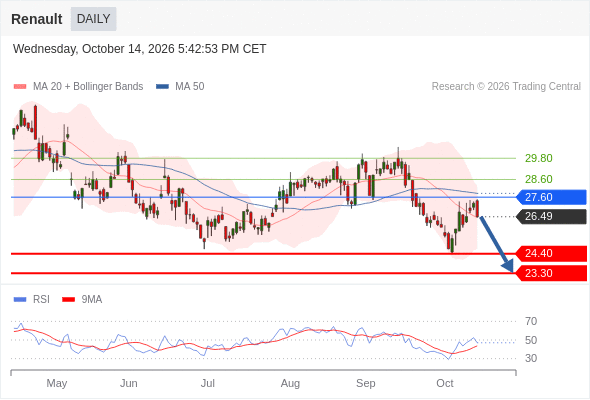Viewport: 590px width, 400px height.
Task: Click the Oct label on time axis
Action: coord(445,383)
